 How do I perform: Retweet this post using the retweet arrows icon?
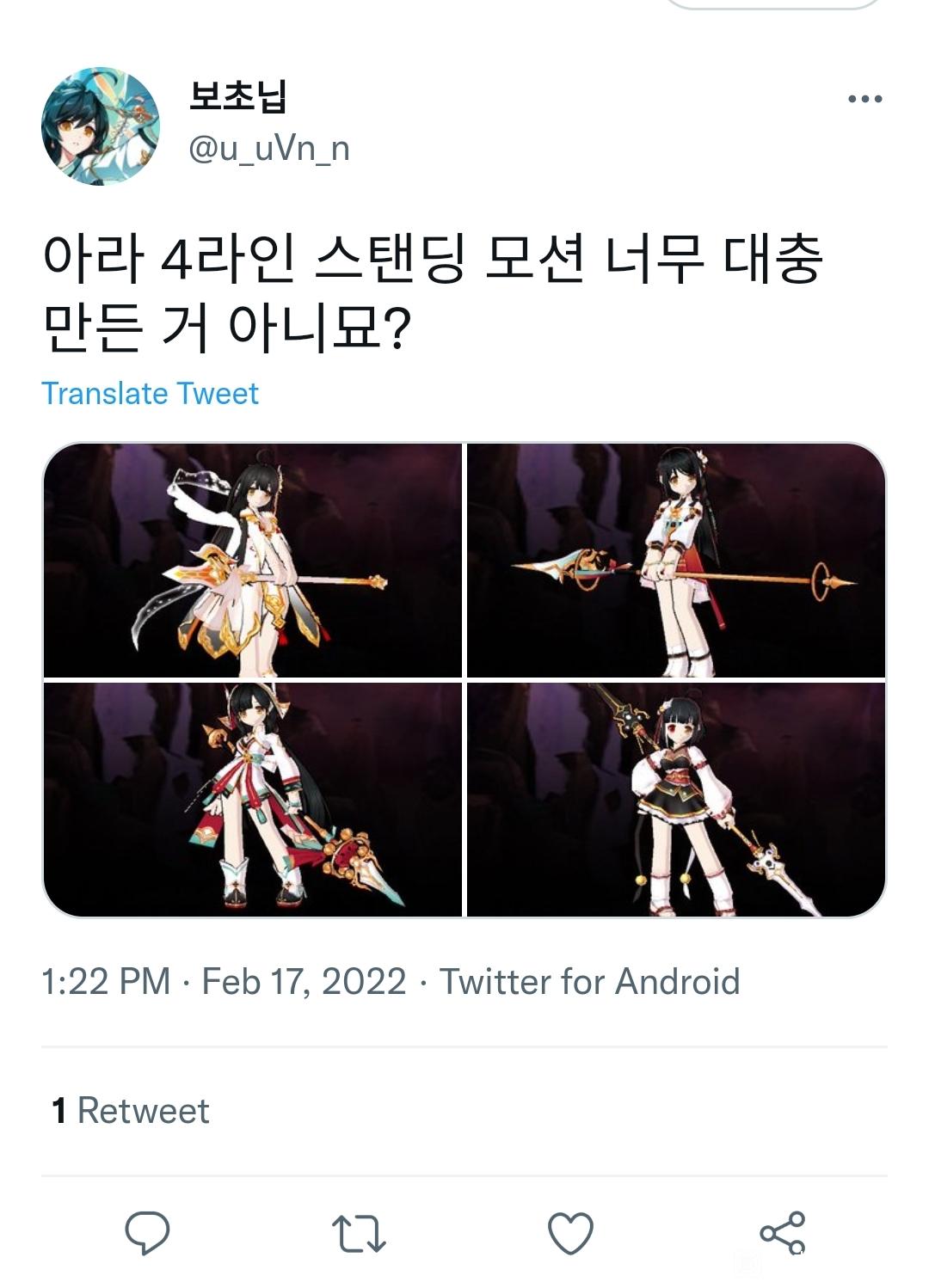[359, 1234]
